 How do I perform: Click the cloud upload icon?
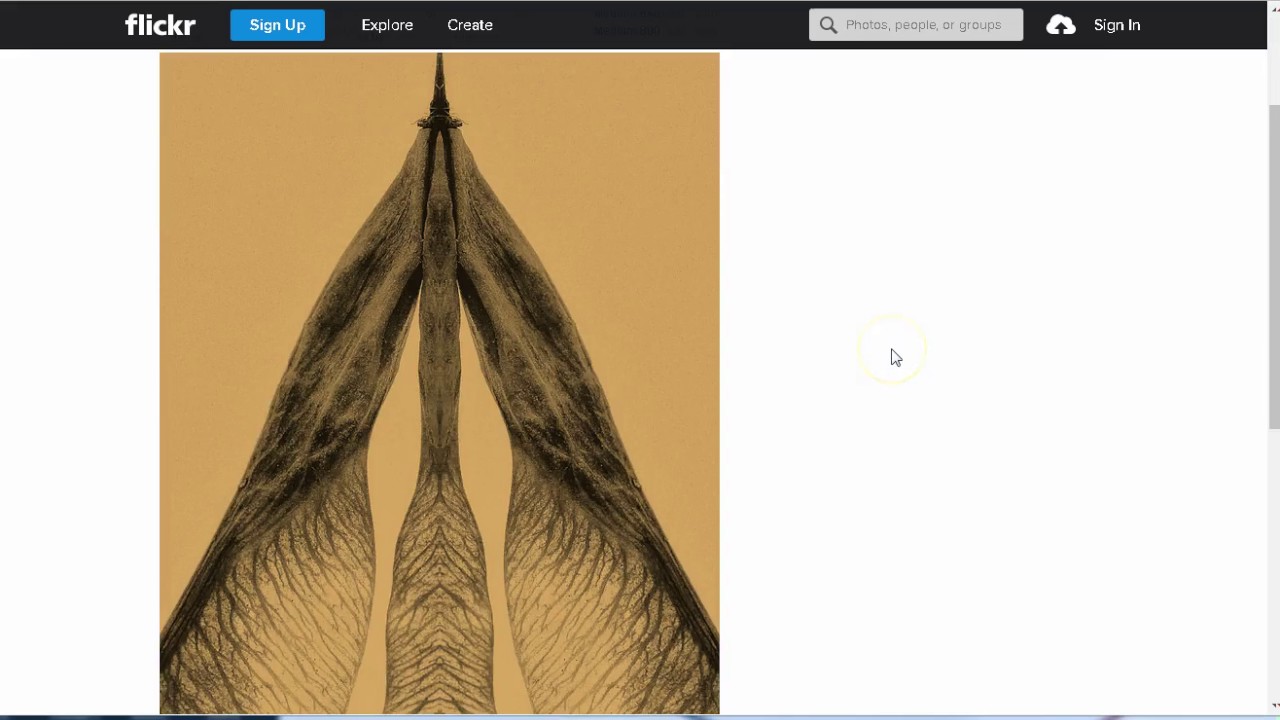(1061, 25)
